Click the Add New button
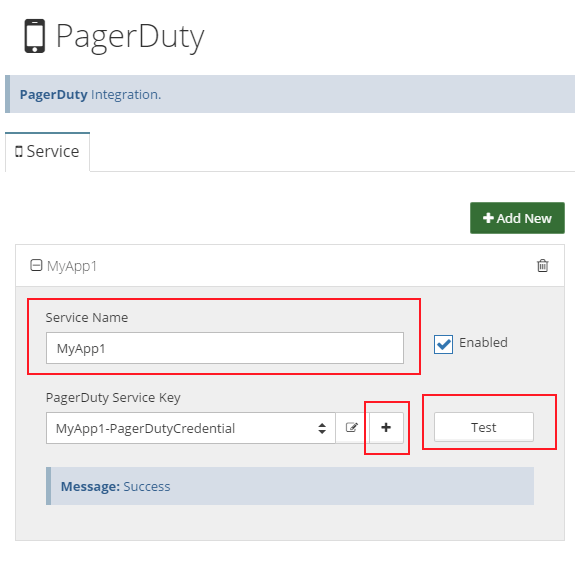579x565 pixels. tap(517, 218)
